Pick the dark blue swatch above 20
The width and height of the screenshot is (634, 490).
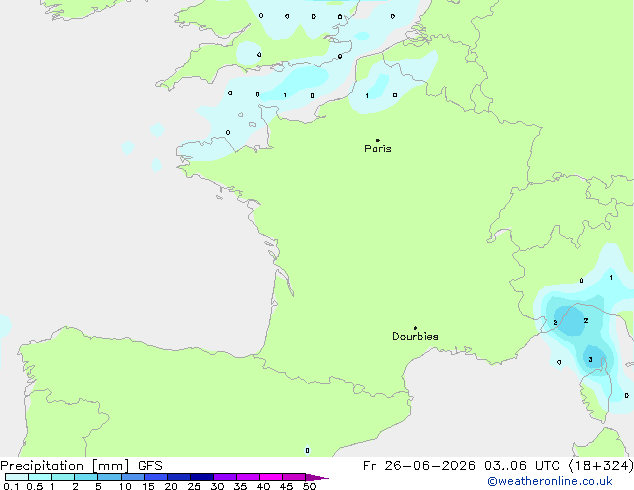coord(179,477)
